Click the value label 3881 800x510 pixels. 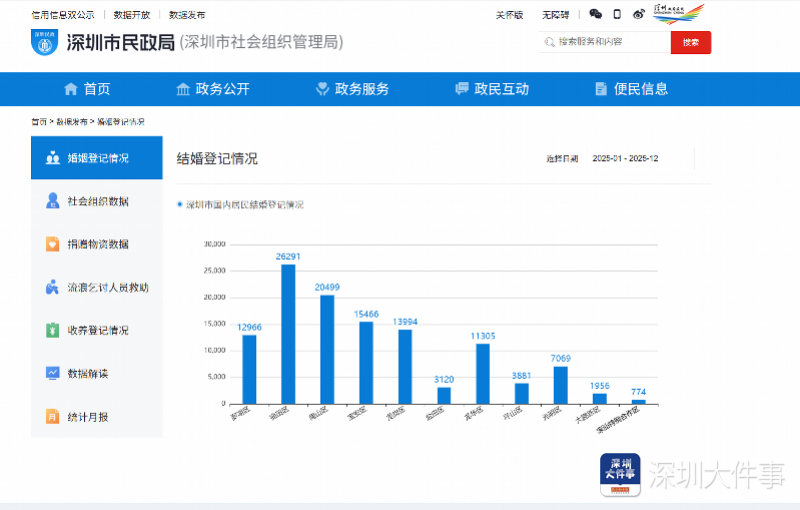pos(521,375)
